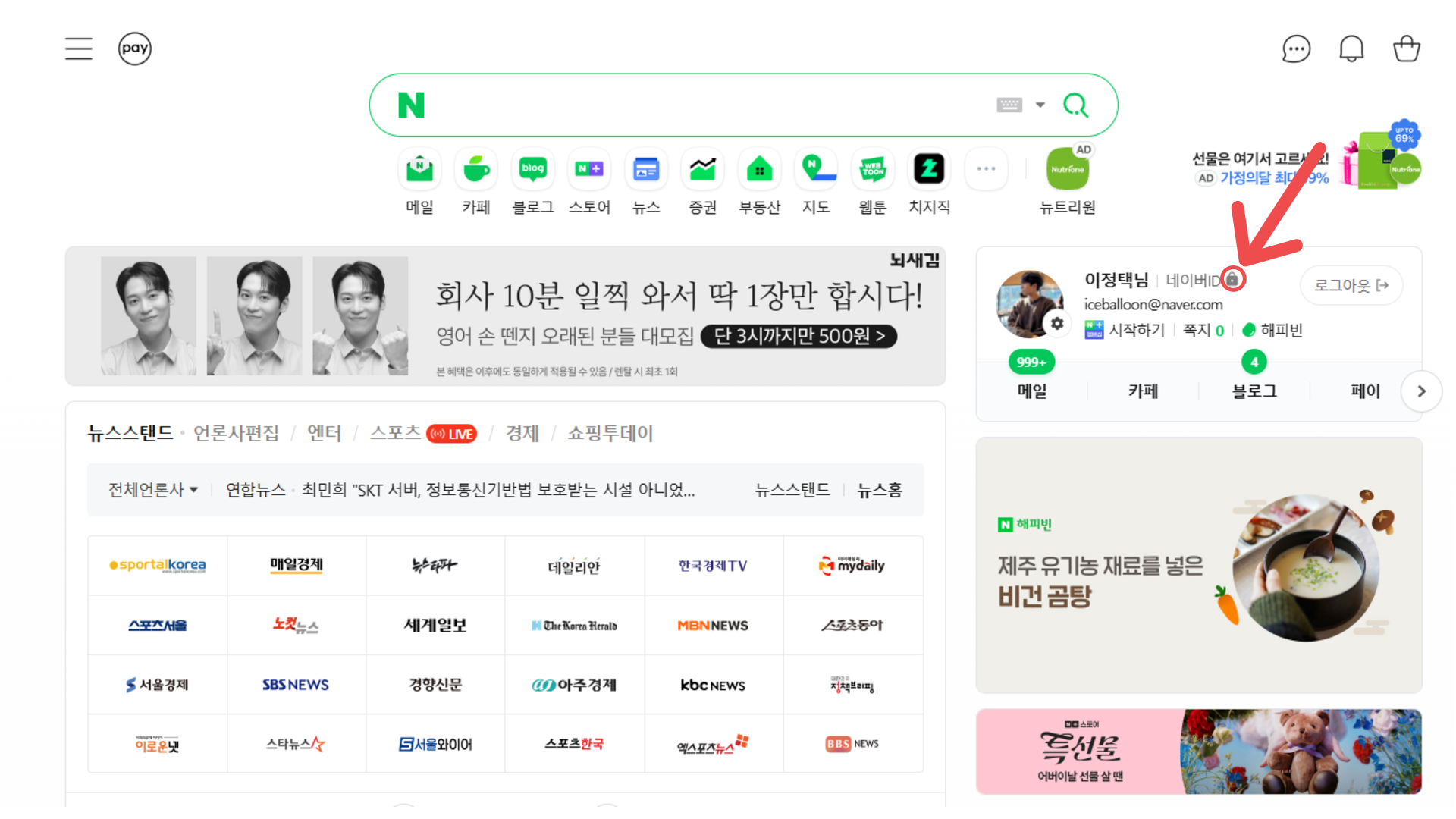Select the 스포츠 LIVE tab
The height and width of the screenshot is (819, 1456).
(422, 433)
